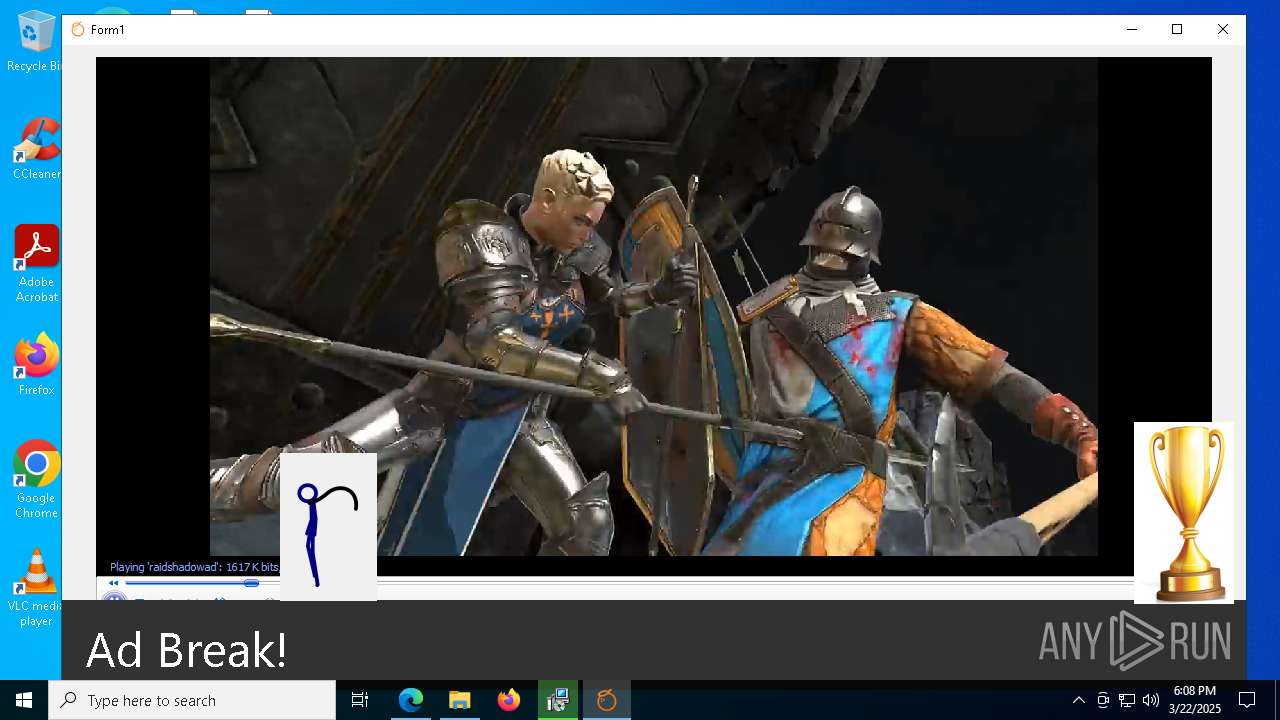
Task: Open the volume control tray icon
Action: [x=1151, y=700]
